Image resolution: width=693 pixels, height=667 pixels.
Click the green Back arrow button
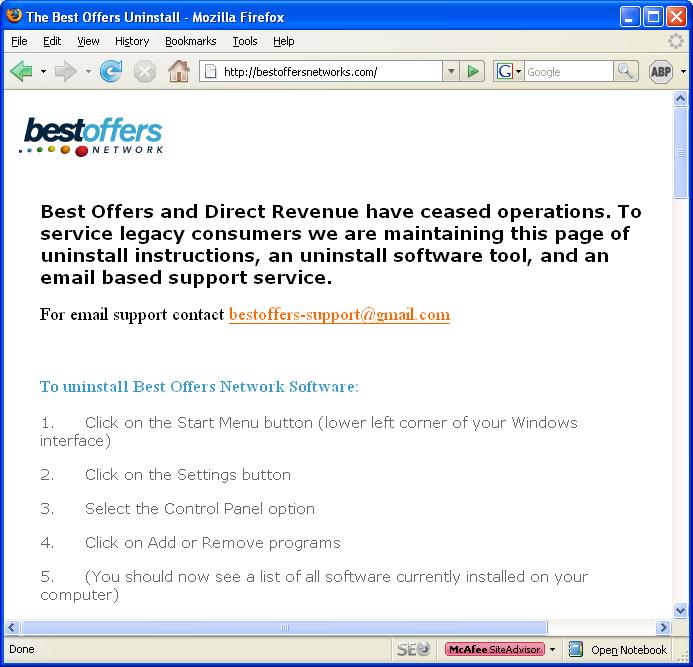pyautogui.click(x=21, y=71)
